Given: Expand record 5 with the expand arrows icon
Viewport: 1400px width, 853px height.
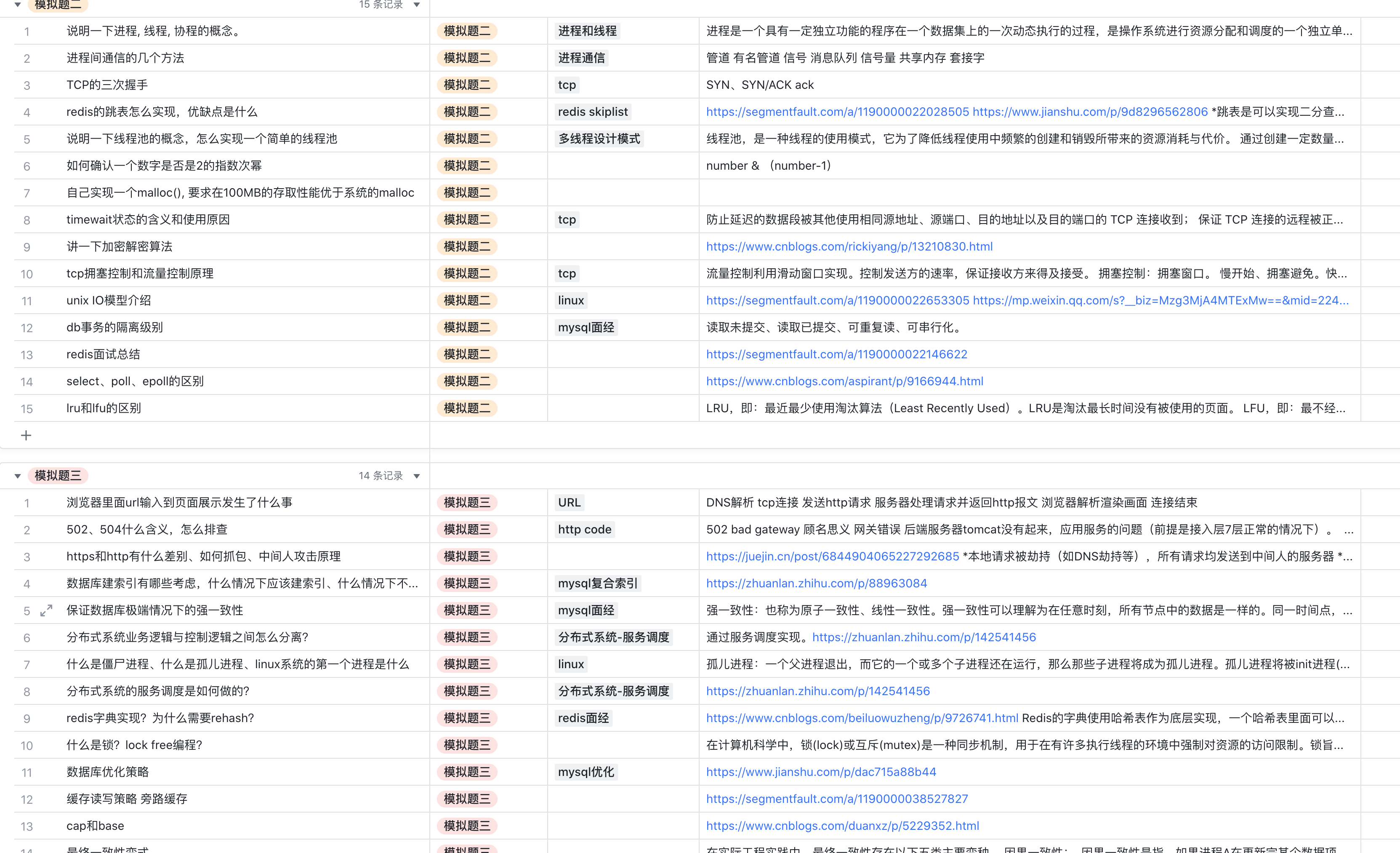Looking at the screenshot, I should coord(47,610).
